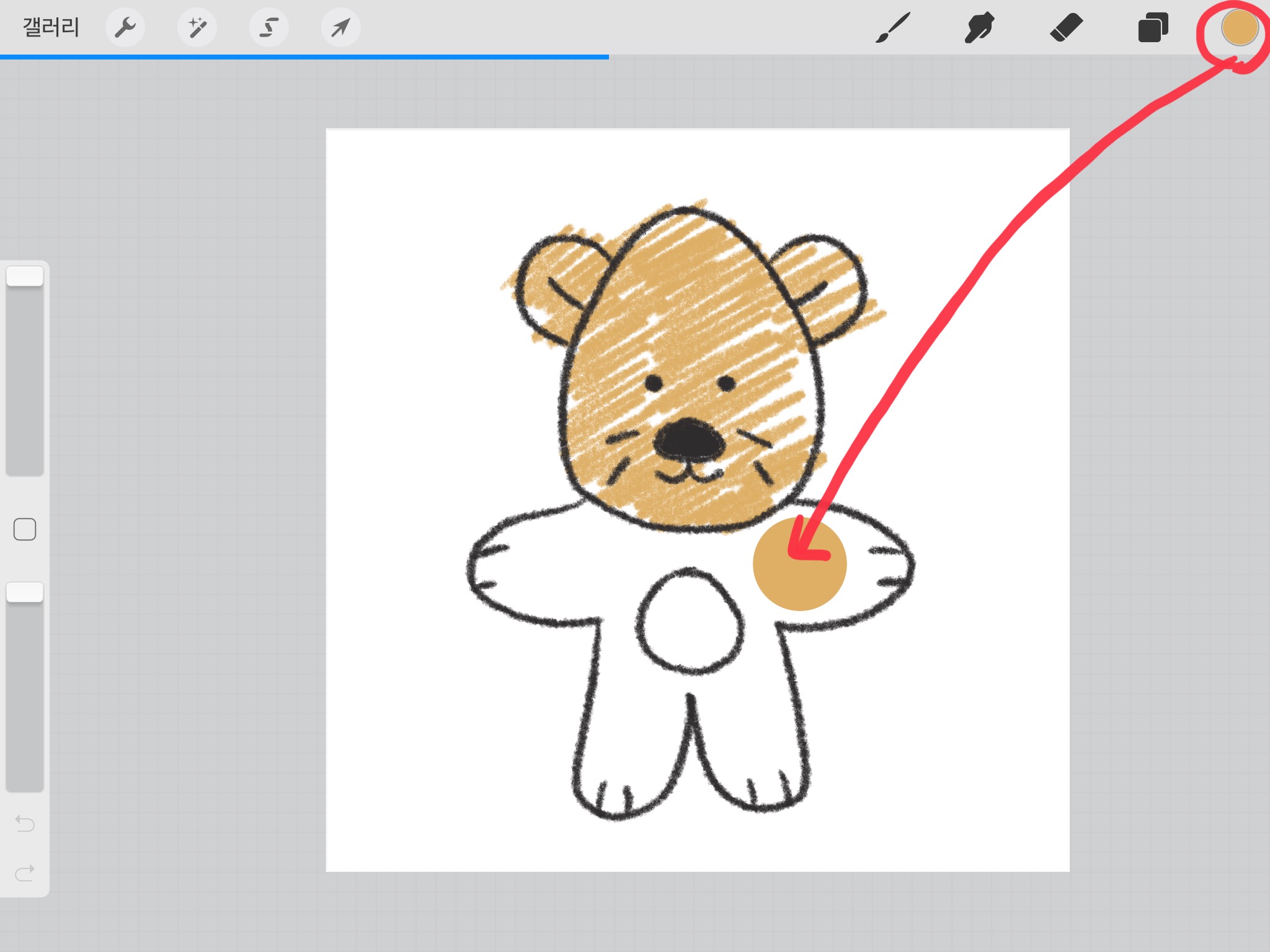Select the Paint brush tool

[893, 27]
